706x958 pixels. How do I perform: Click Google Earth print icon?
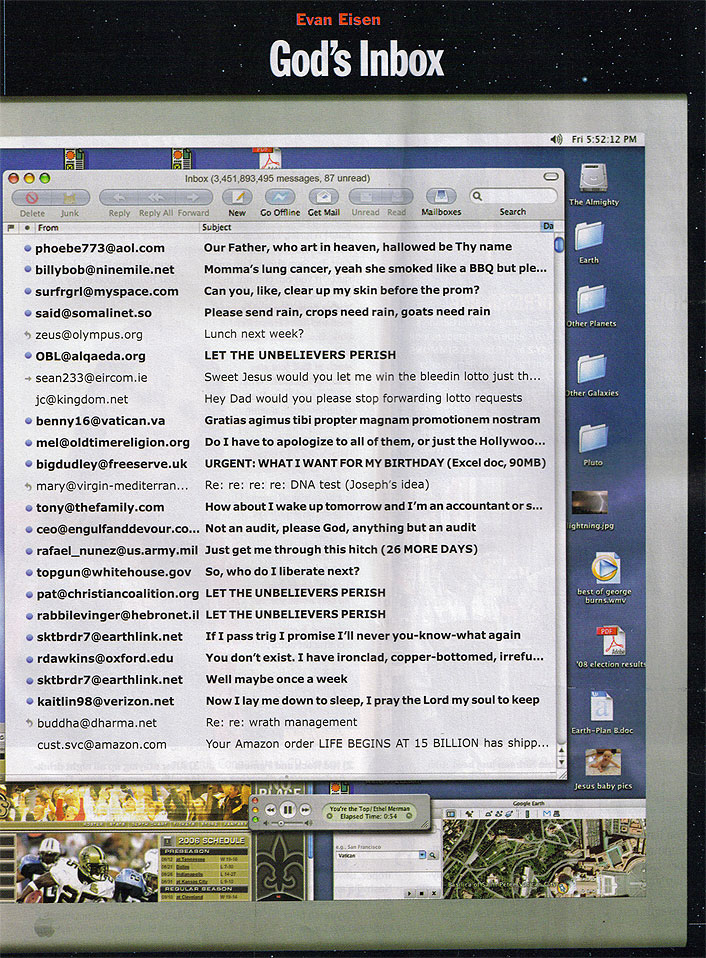tap(556, 814)
